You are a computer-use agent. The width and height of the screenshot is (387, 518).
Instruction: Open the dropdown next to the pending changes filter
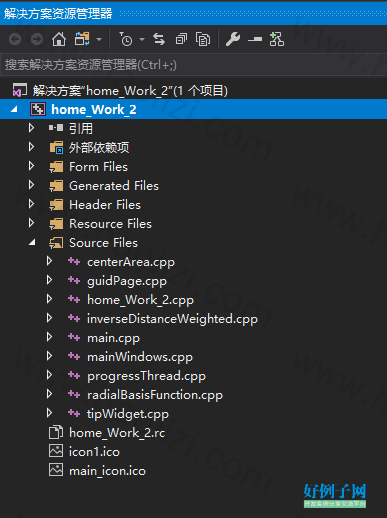[x=142, y=39]
